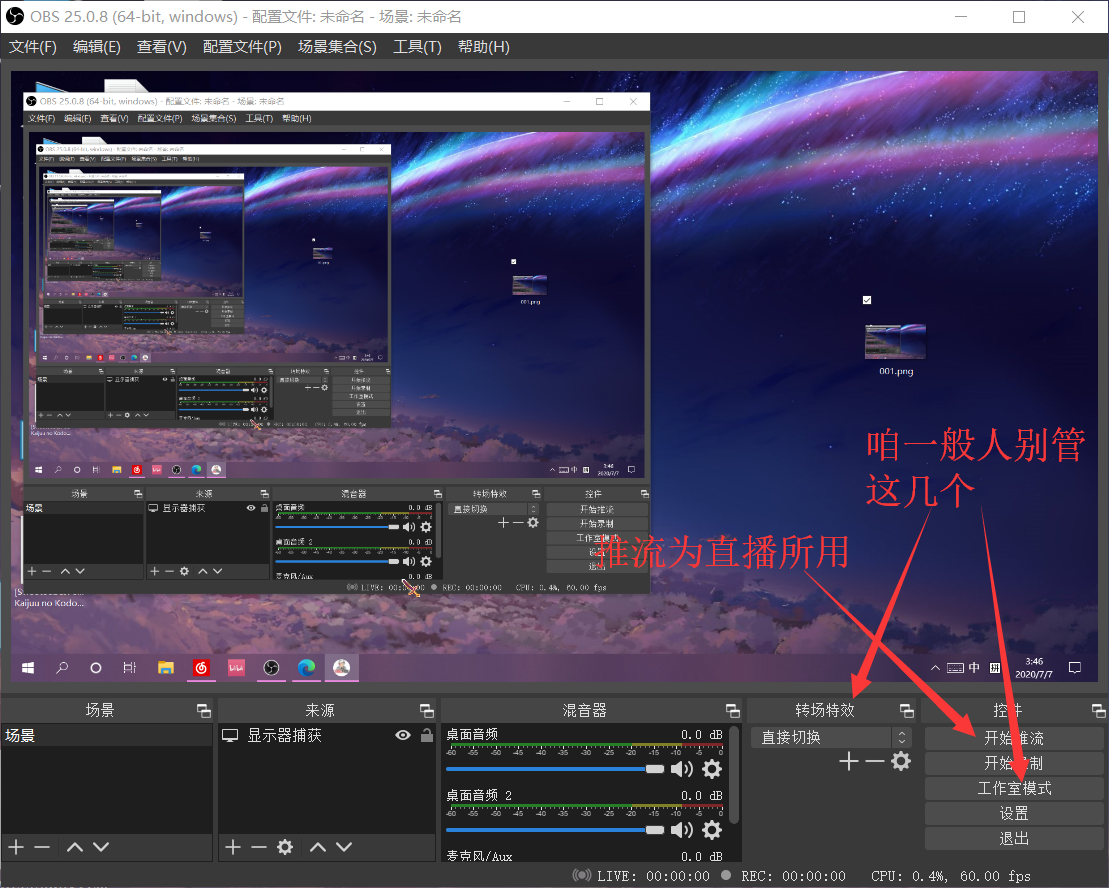
Task: Add a transition with the plus icon
Action: [x=849, y=761]
